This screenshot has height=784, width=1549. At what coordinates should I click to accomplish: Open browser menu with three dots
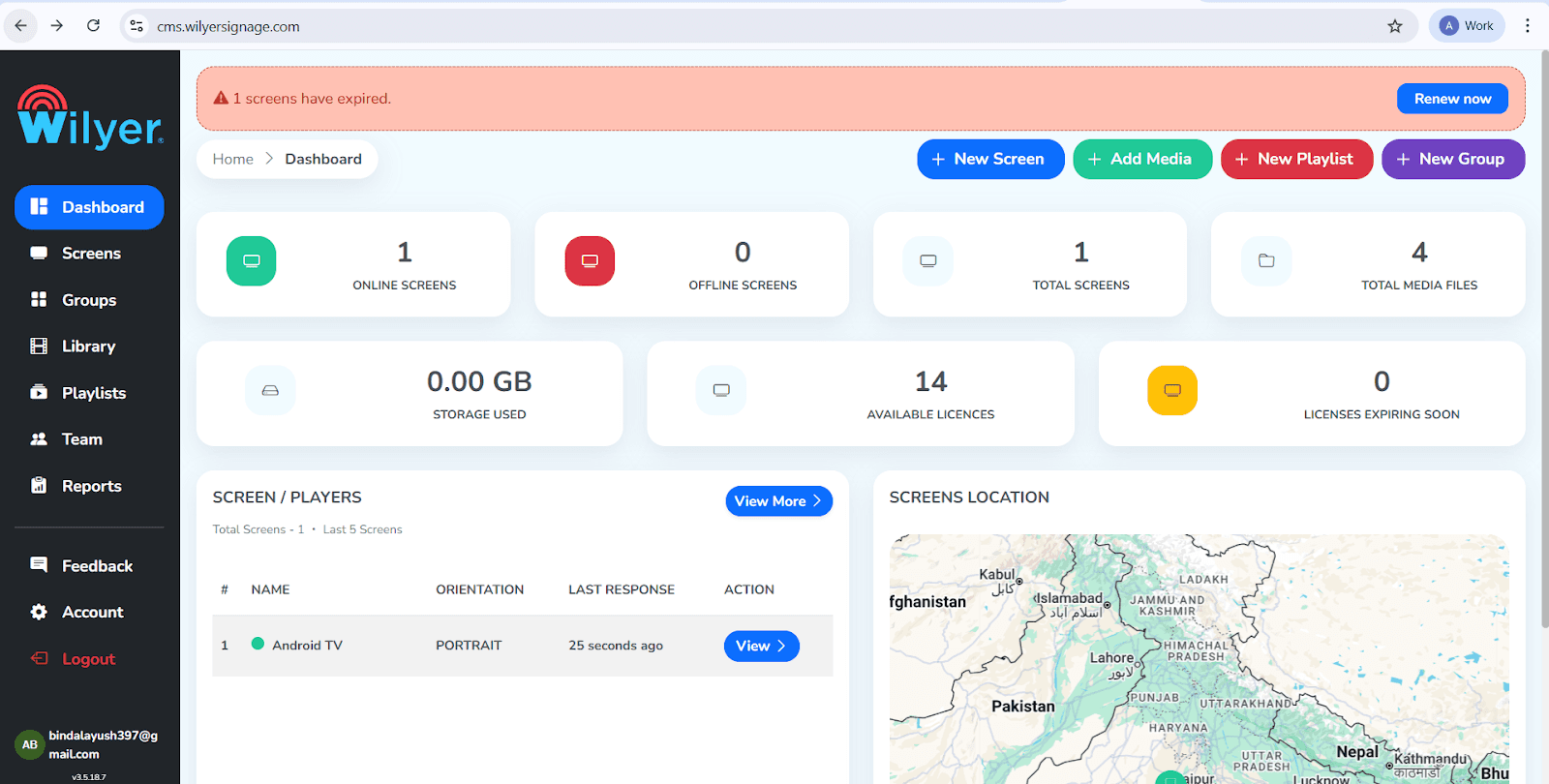pyautogui.click(x=1528, y=26)
